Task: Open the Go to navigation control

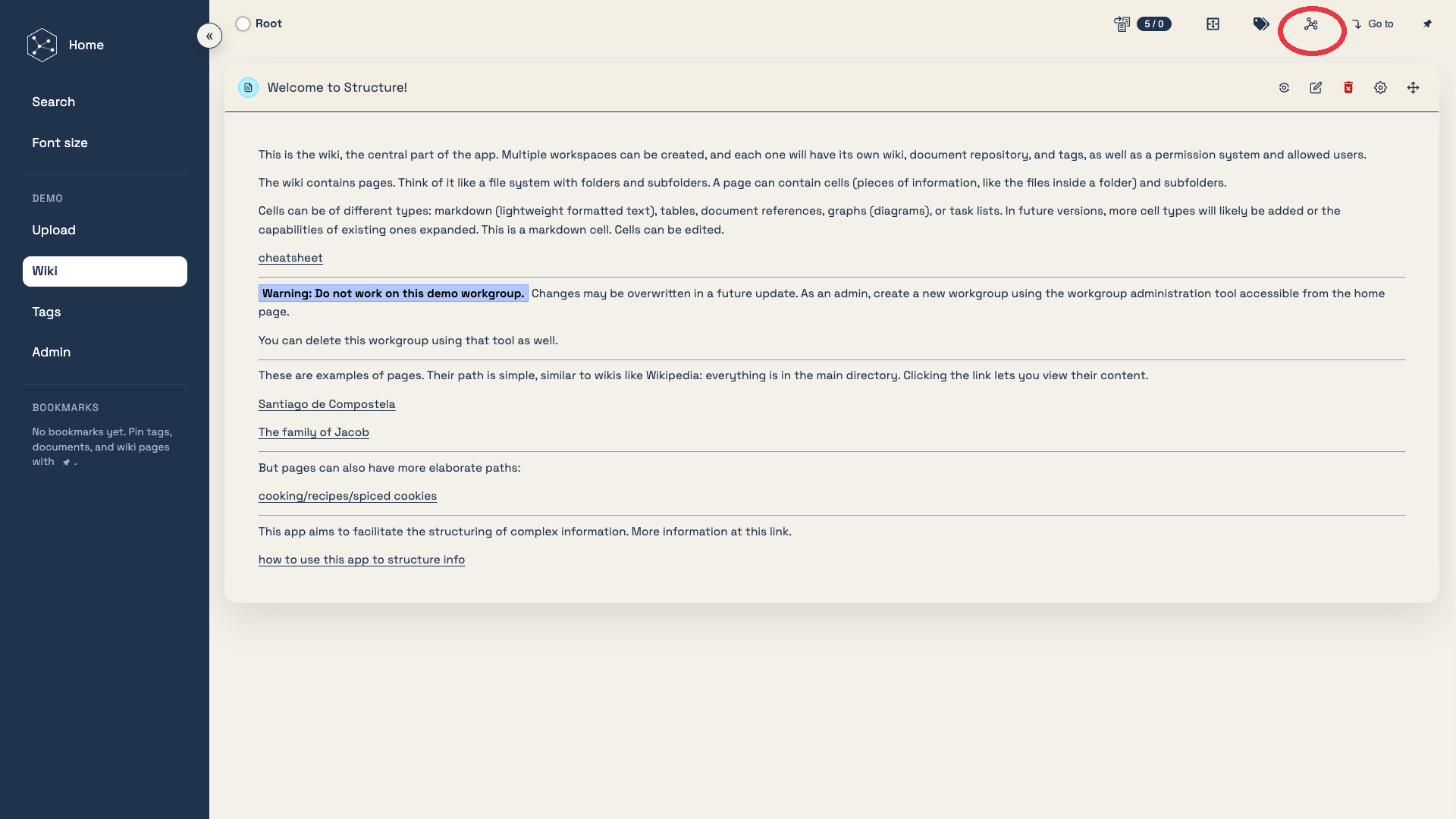Action: (1373, 24)
